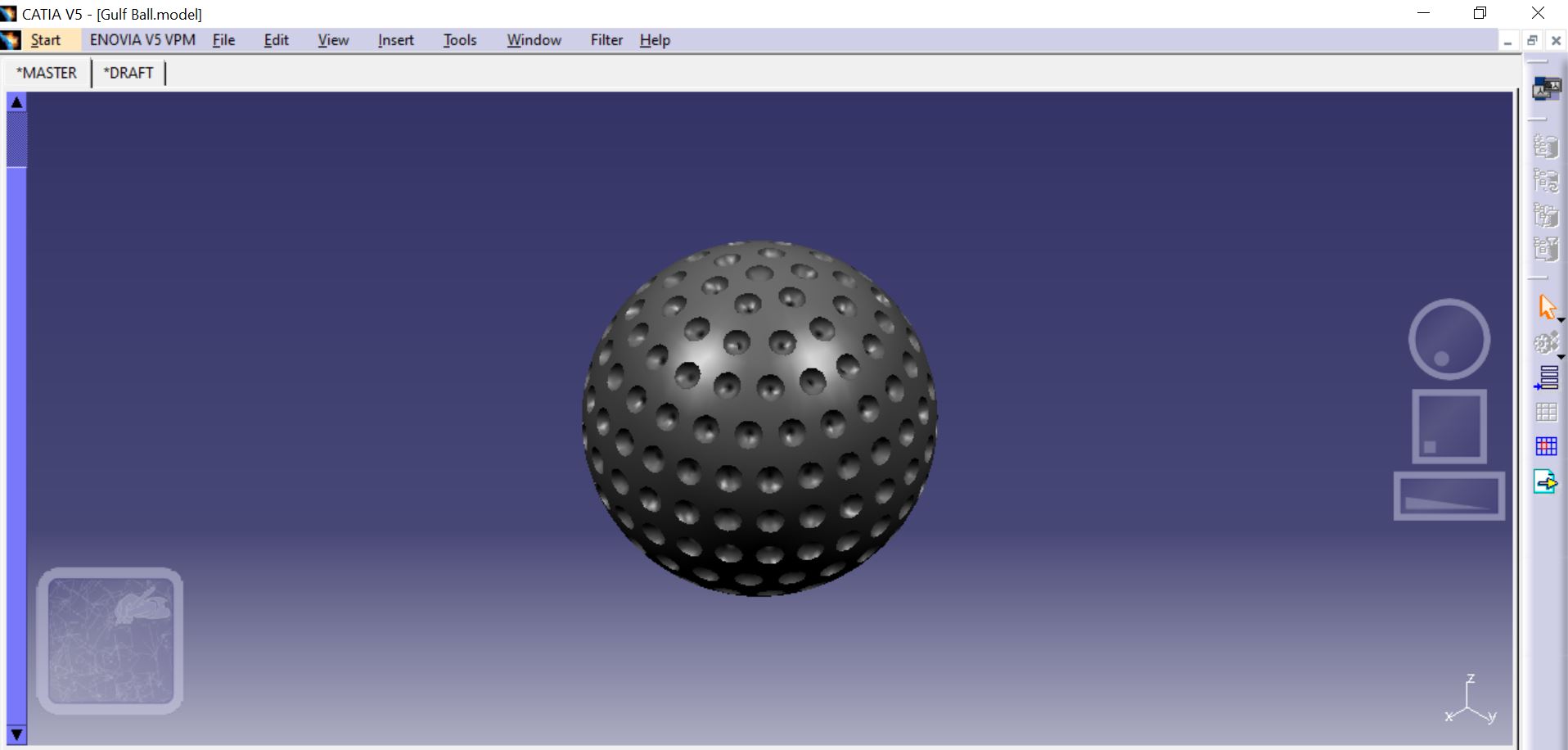Open the View menu

(x=333, y=40)
